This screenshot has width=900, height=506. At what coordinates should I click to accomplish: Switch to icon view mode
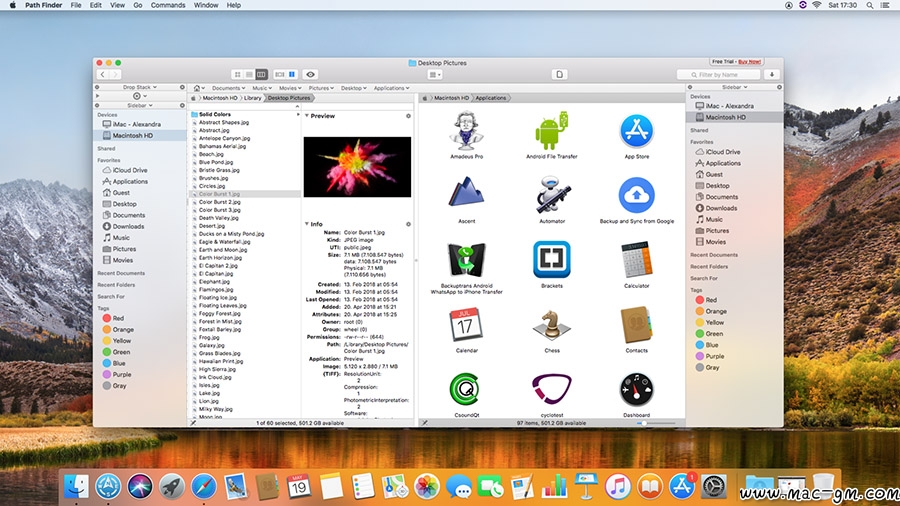[x=237, y=75]
